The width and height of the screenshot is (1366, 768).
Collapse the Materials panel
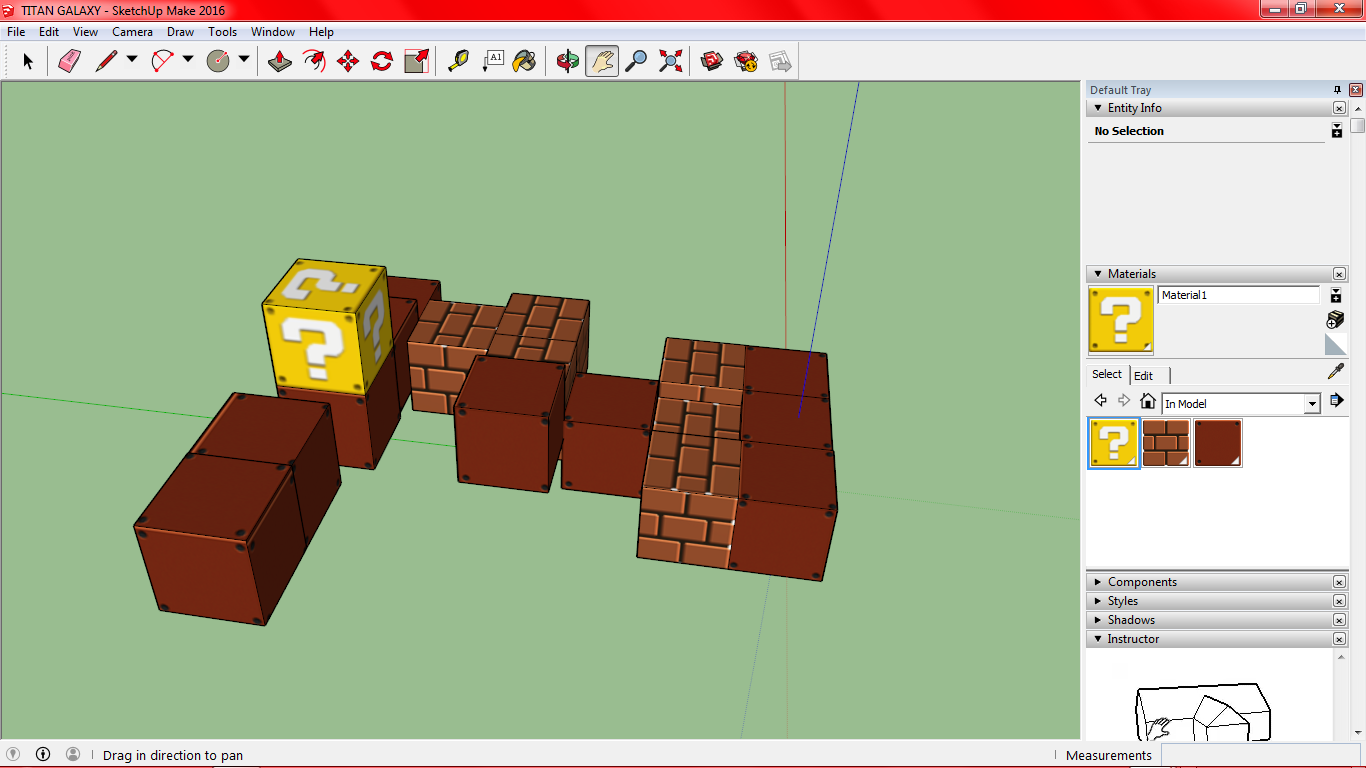point(1097,274)
